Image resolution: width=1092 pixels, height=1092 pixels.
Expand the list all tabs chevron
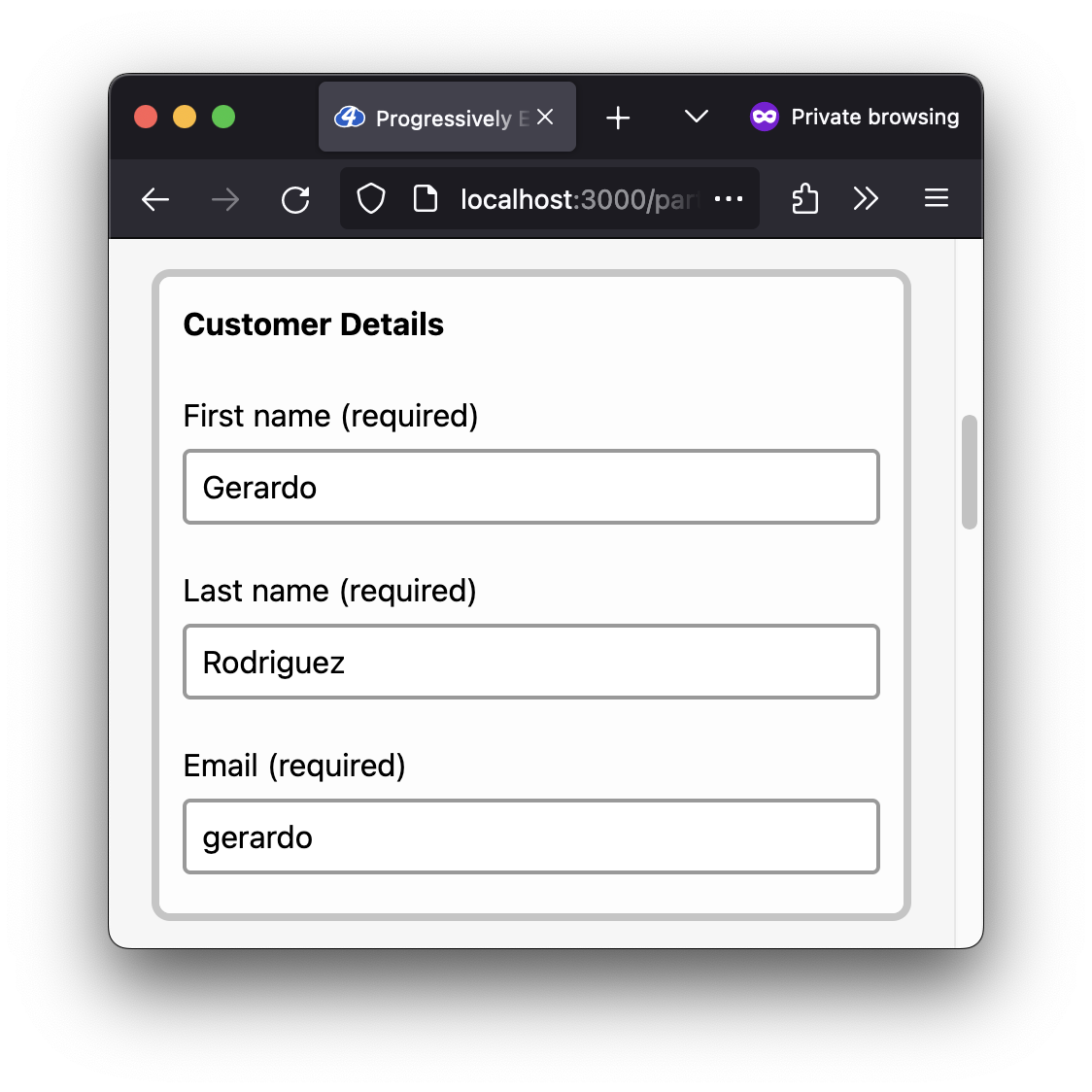697,117
